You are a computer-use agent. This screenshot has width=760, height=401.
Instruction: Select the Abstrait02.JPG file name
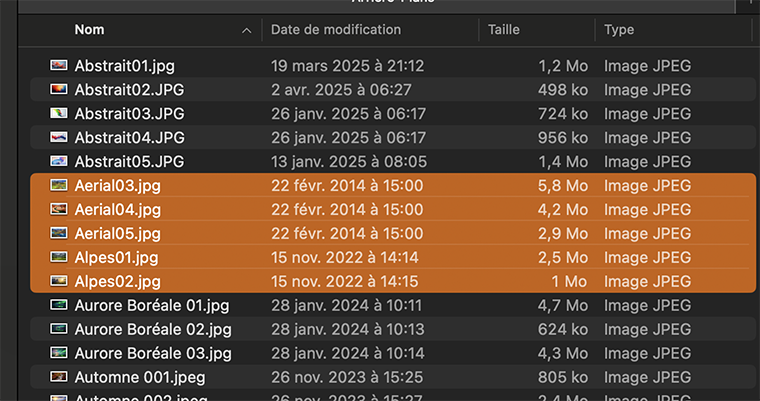pyautogui.click(x=129, y=90)
